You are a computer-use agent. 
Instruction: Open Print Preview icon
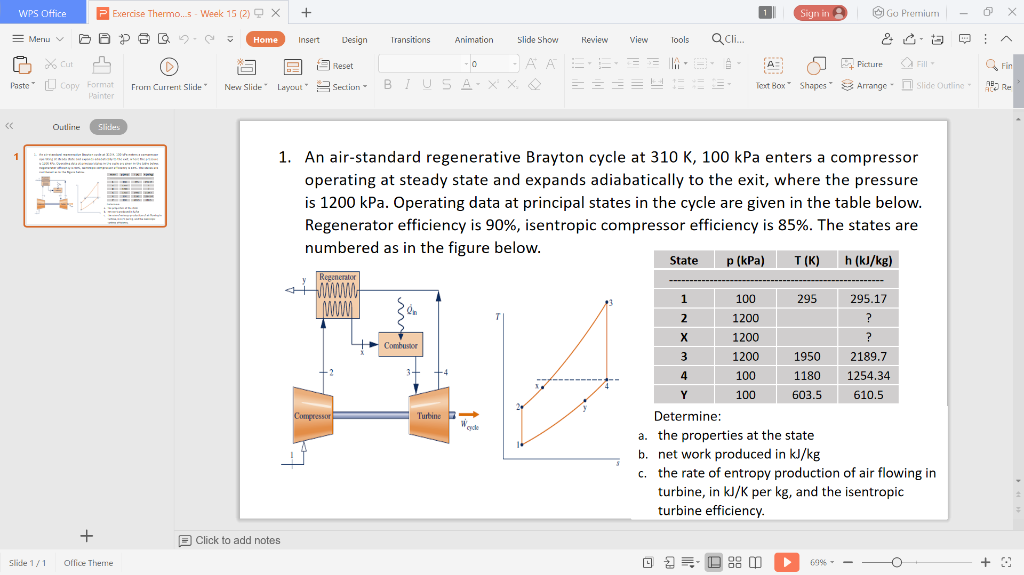164,39
